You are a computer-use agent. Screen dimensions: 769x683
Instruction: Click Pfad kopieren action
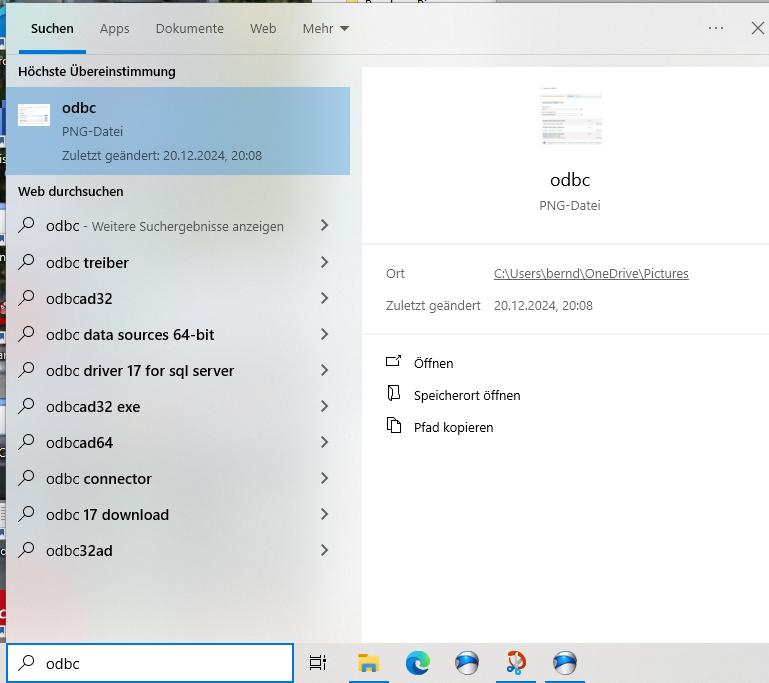pyautogui.click(x=453, y=427)
